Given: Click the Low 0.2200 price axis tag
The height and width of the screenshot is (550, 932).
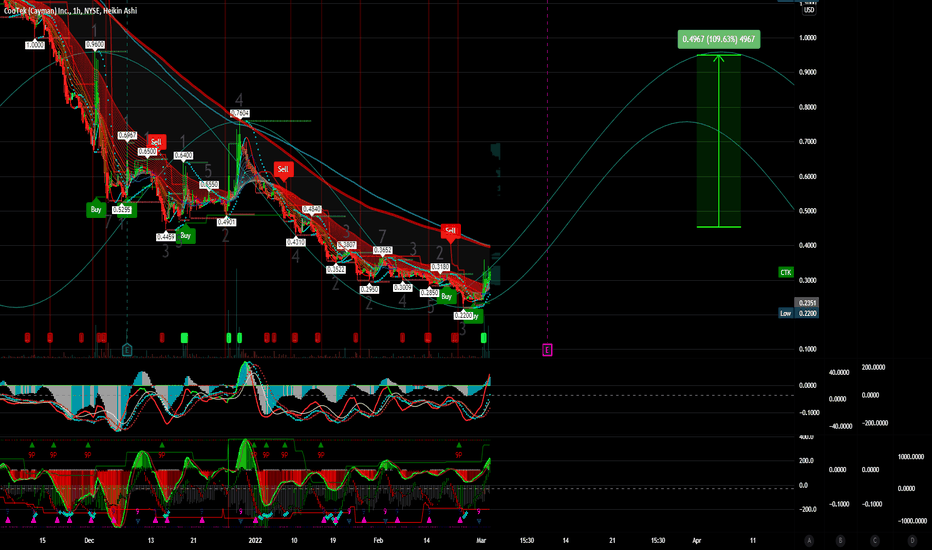Looking at the screenshot, I should (798, 313).
